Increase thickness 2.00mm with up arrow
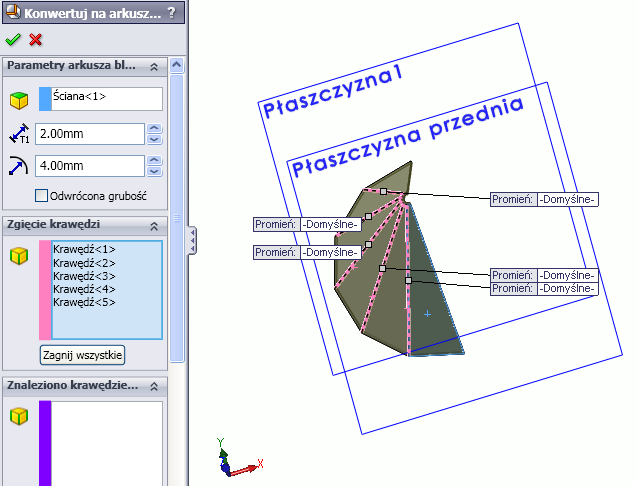This screenshot has height=486, width=637. 154,128
